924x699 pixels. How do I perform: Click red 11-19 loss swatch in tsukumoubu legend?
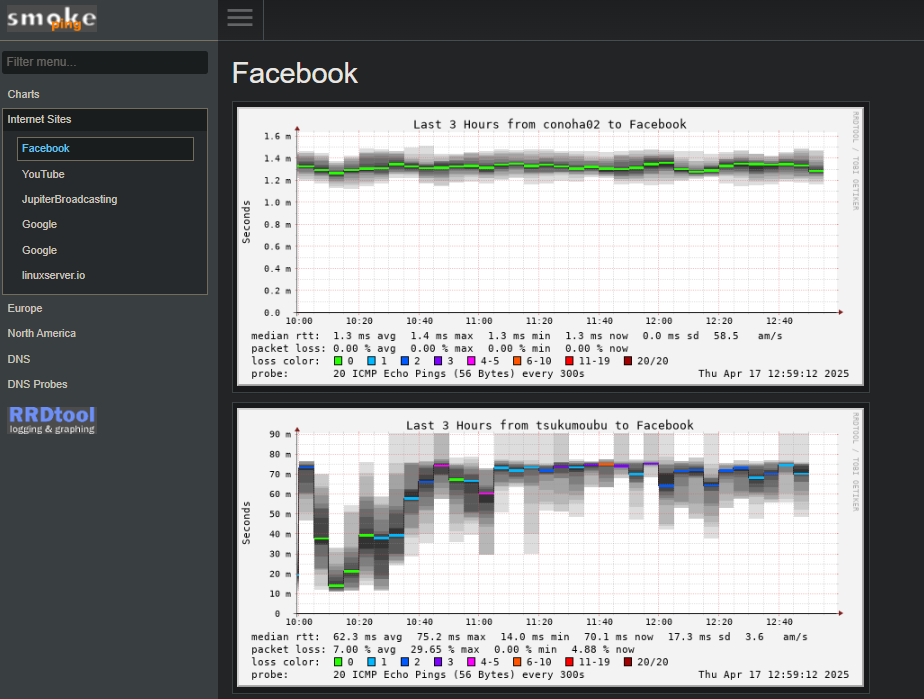point(570,662)
